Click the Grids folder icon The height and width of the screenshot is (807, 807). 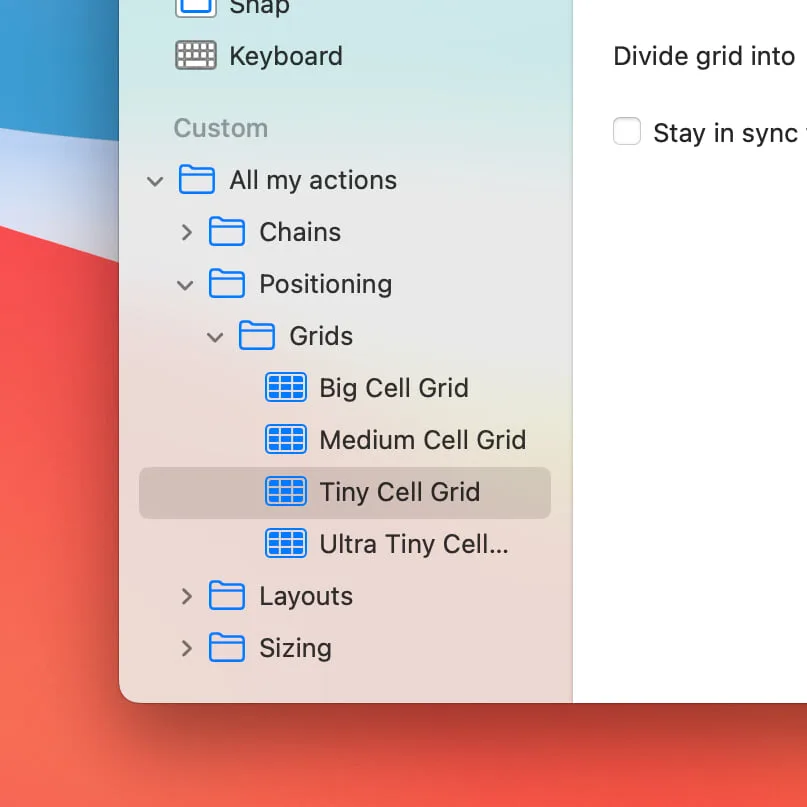256,336
